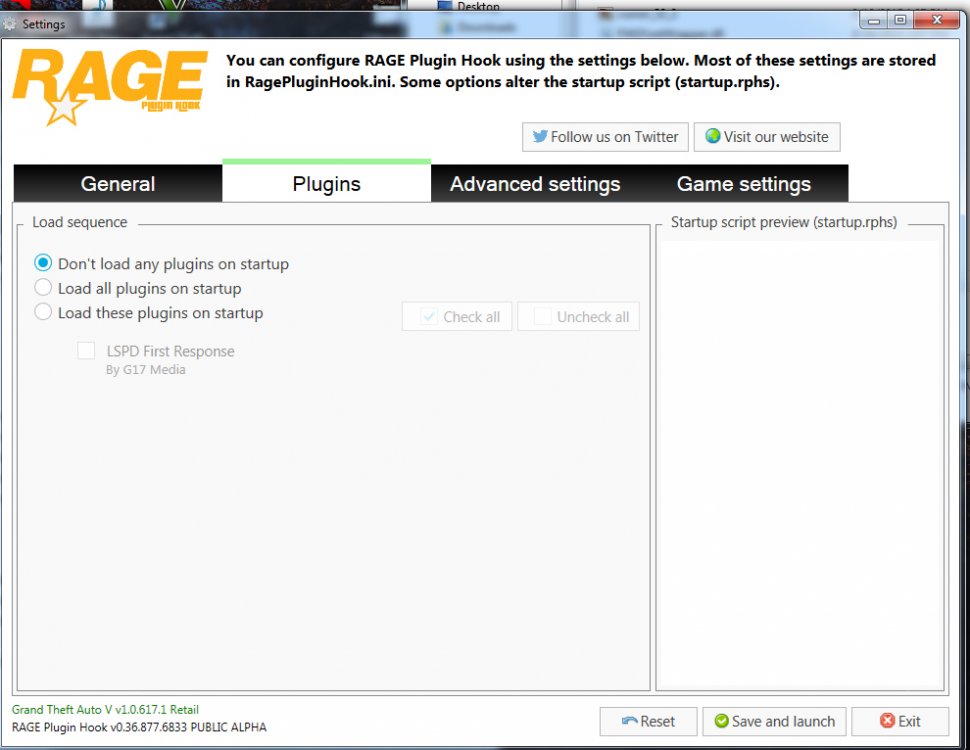Minimize the Settings window

pyautogui.click(x=873, y=20)
